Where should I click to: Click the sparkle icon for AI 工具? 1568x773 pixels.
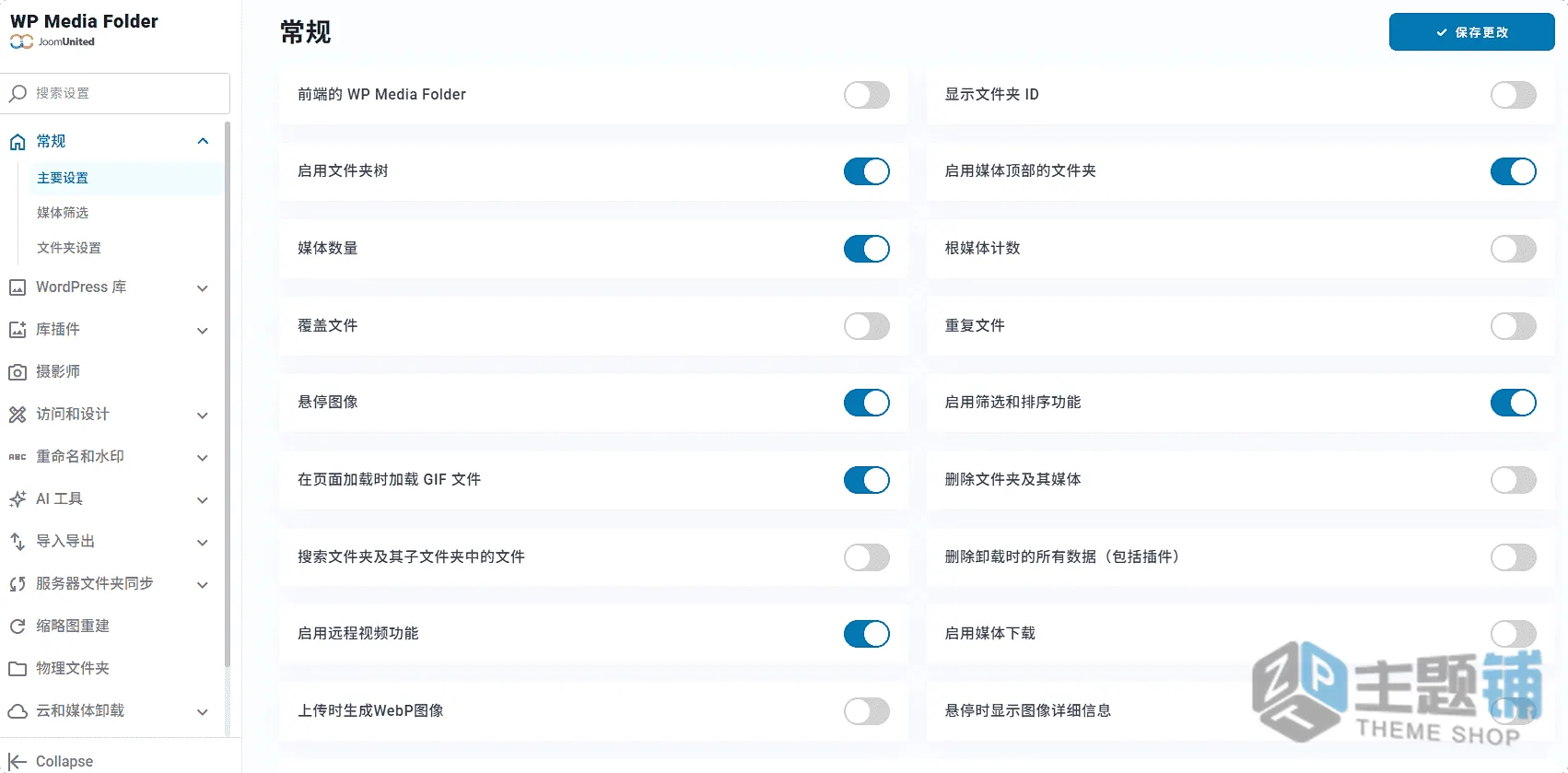(18, 499)
